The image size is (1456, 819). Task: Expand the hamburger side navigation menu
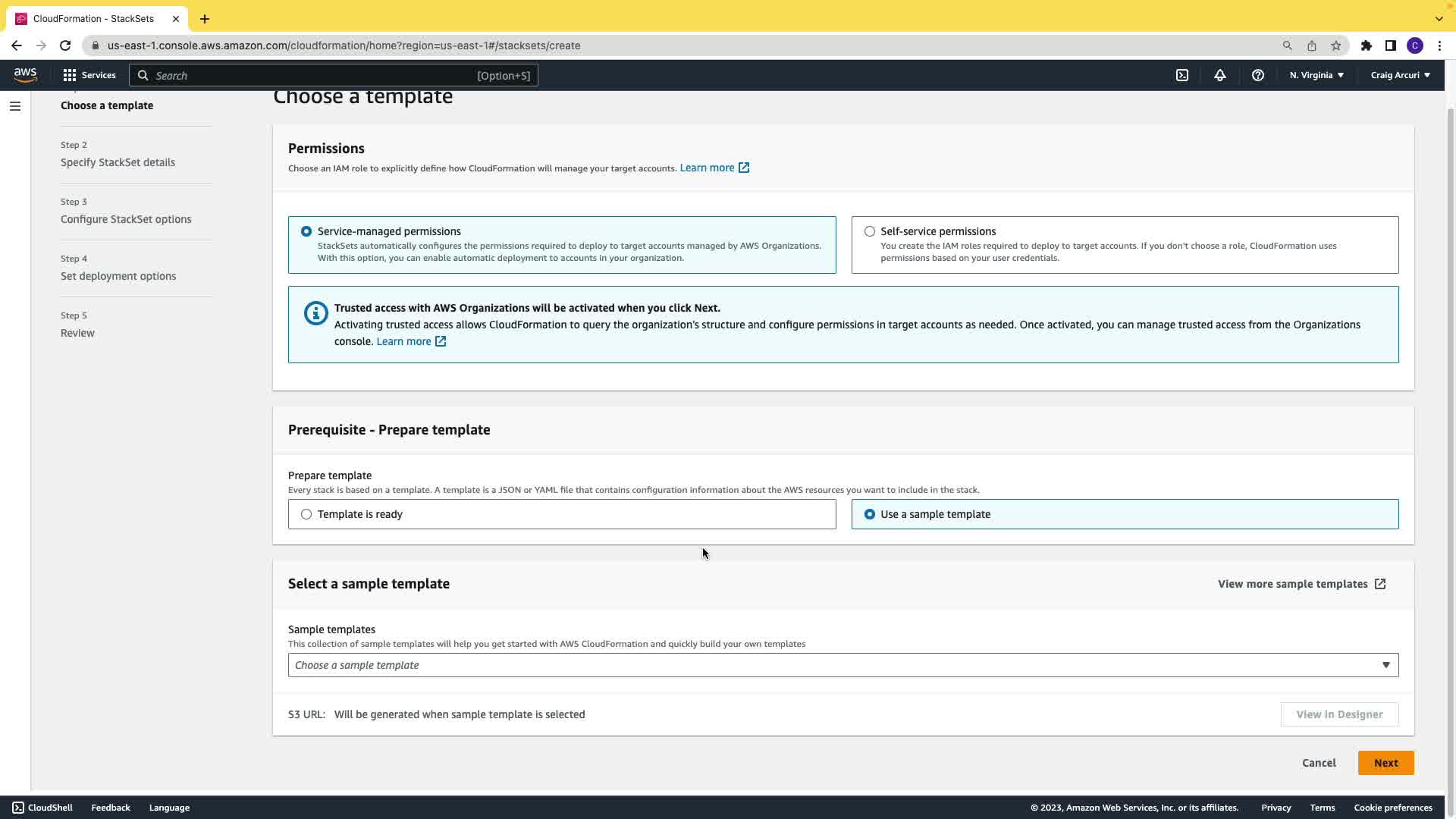(x=15, y=106)
